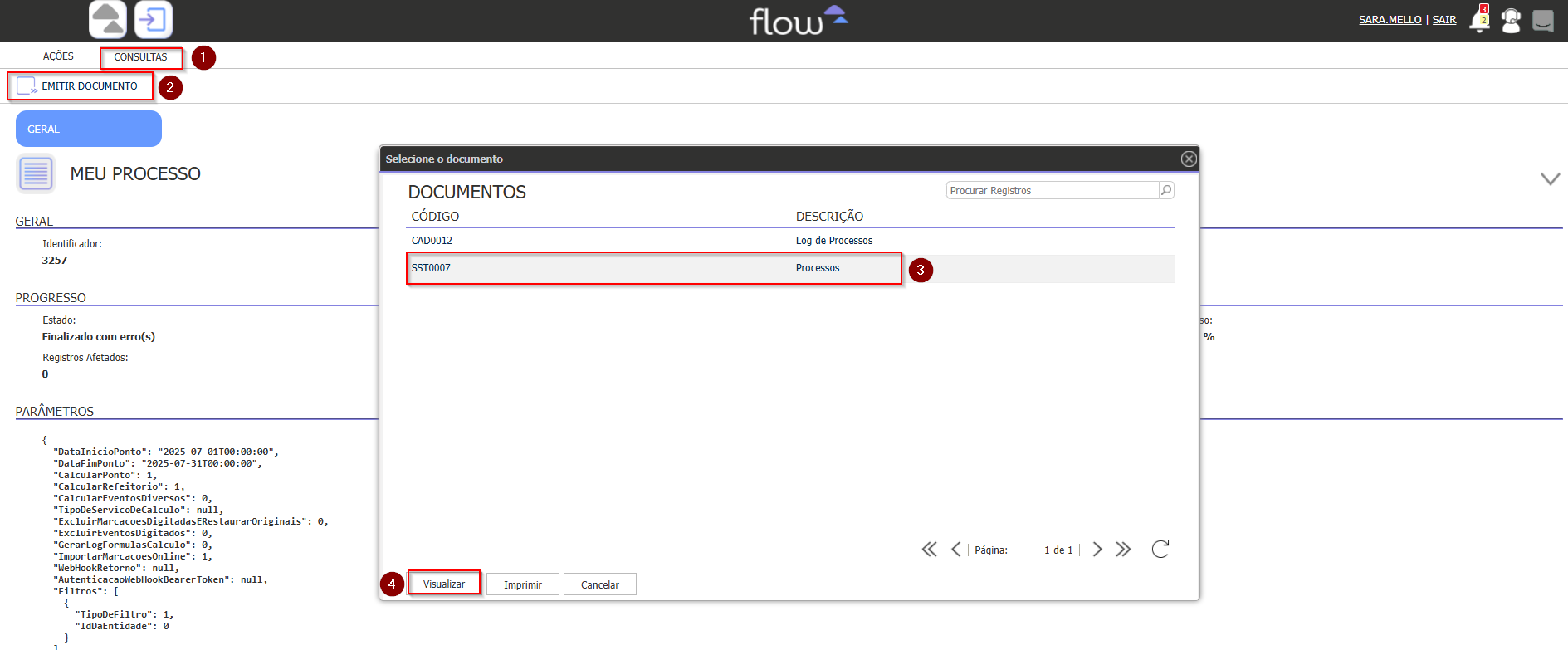This screenshot has width=1568, height=650.
Task: Click the search magnifier icon in dialog
Action: 1166,190
